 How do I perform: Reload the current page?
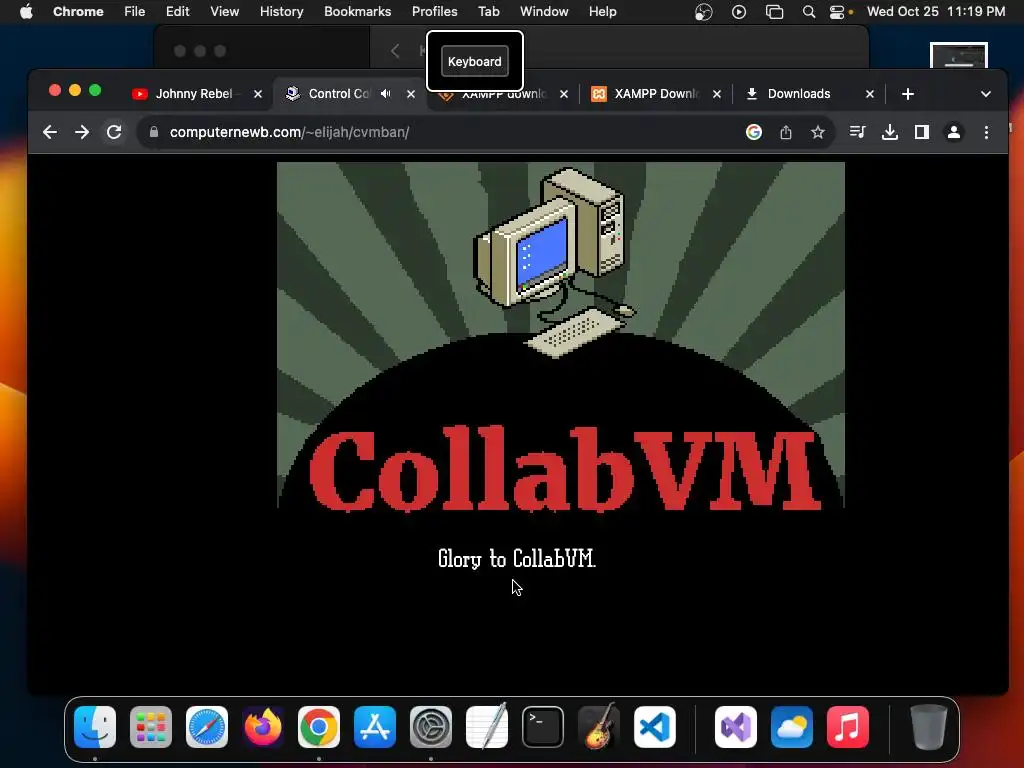tap(114, 133)
